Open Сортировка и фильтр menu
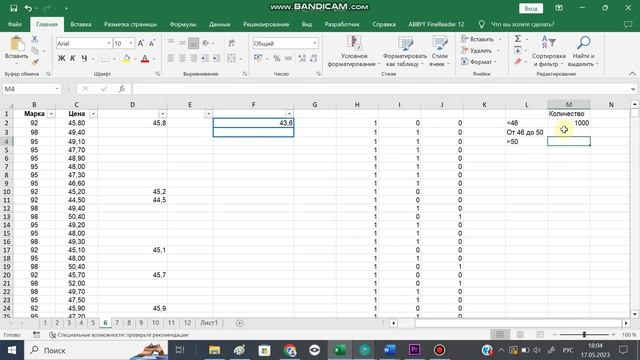The width and height of the screenshot is (640, 360). click(549, 51)
